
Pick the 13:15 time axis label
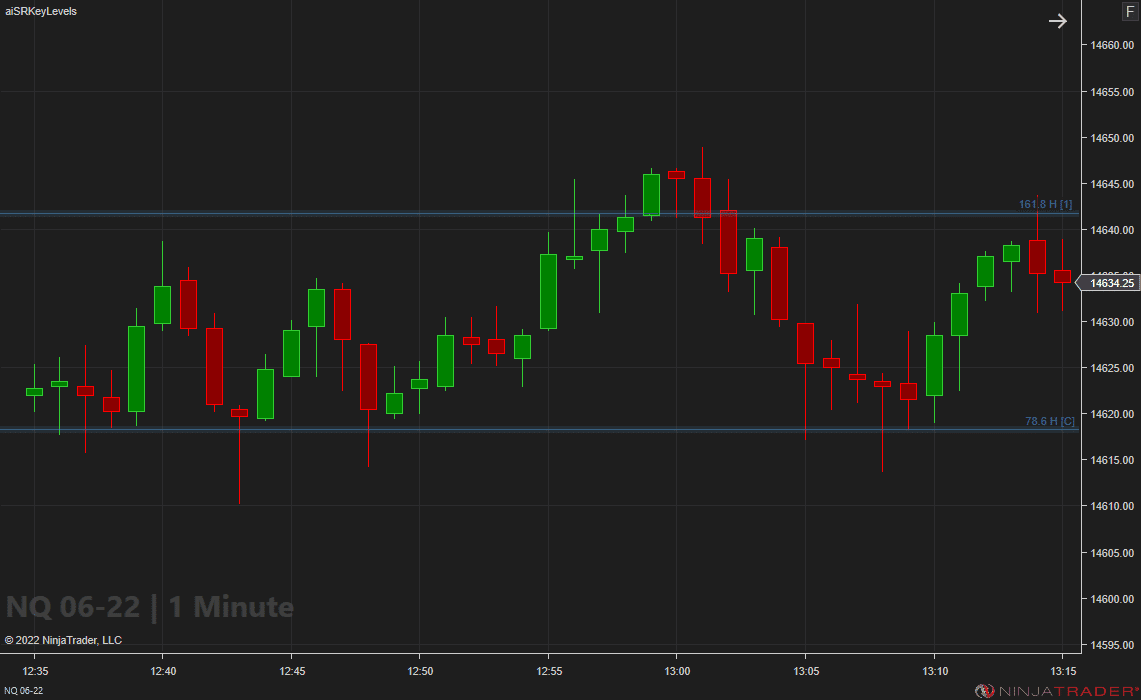pos(1063,670)
